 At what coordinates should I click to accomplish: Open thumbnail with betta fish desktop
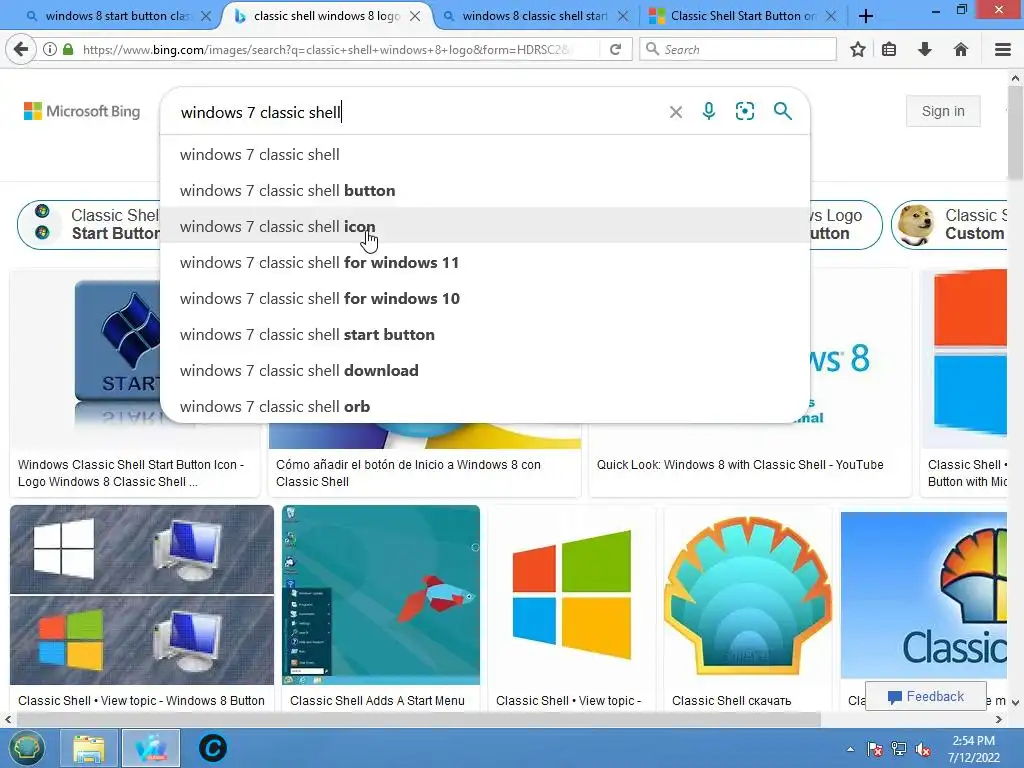coord(381,595)
